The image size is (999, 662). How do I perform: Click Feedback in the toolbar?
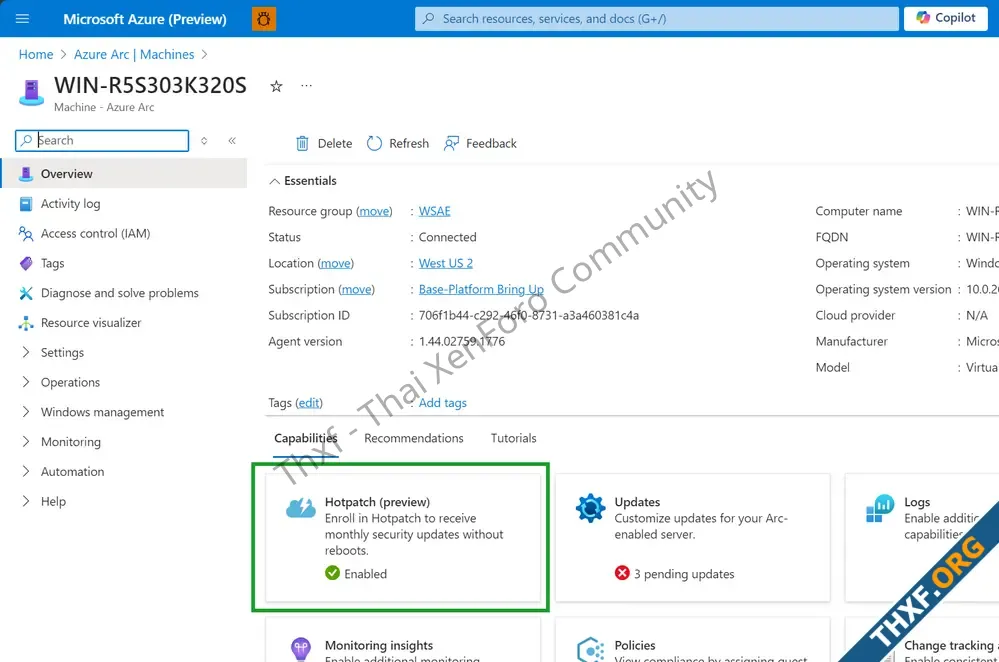coord(480,143)
